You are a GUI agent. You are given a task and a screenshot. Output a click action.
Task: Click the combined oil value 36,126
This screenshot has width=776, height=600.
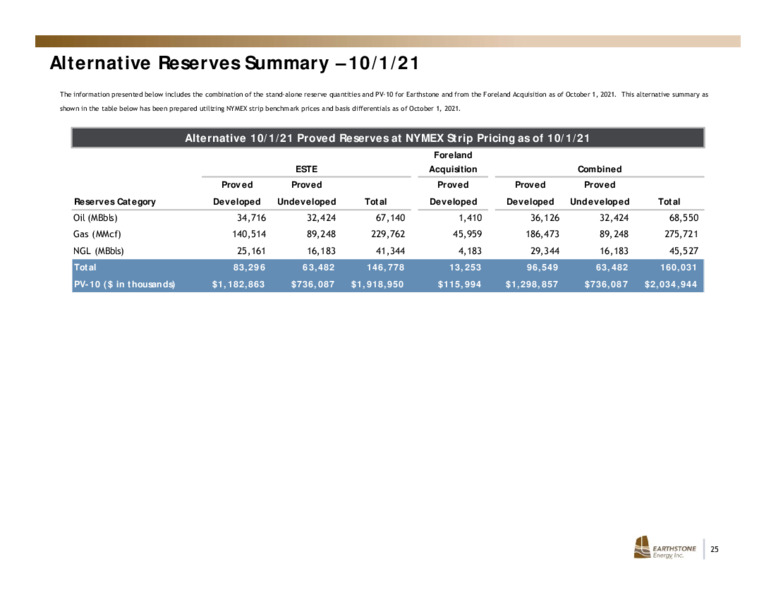point(545,217)
